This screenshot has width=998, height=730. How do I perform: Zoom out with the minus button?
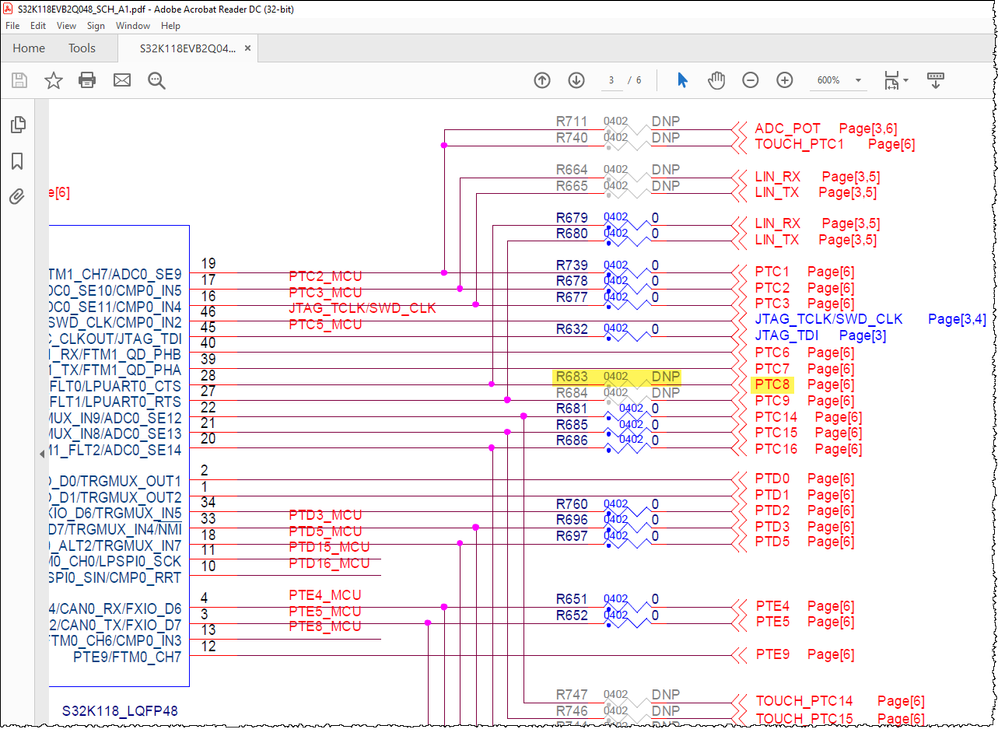(750, 80)
